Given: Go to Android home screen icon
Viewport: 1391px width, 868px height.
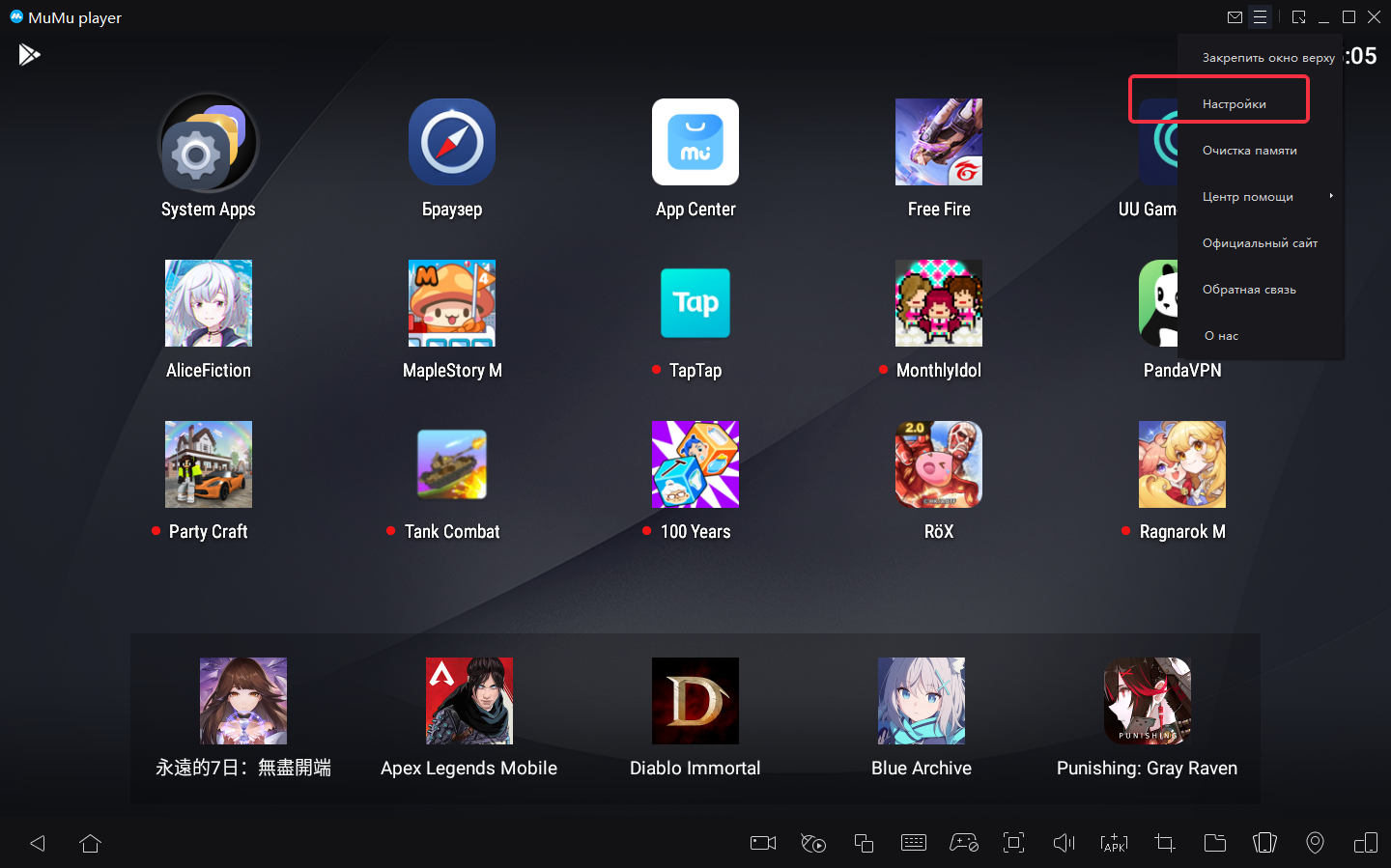Looking at the screenshot, I should pyautogui.click(x=91, y=843).
